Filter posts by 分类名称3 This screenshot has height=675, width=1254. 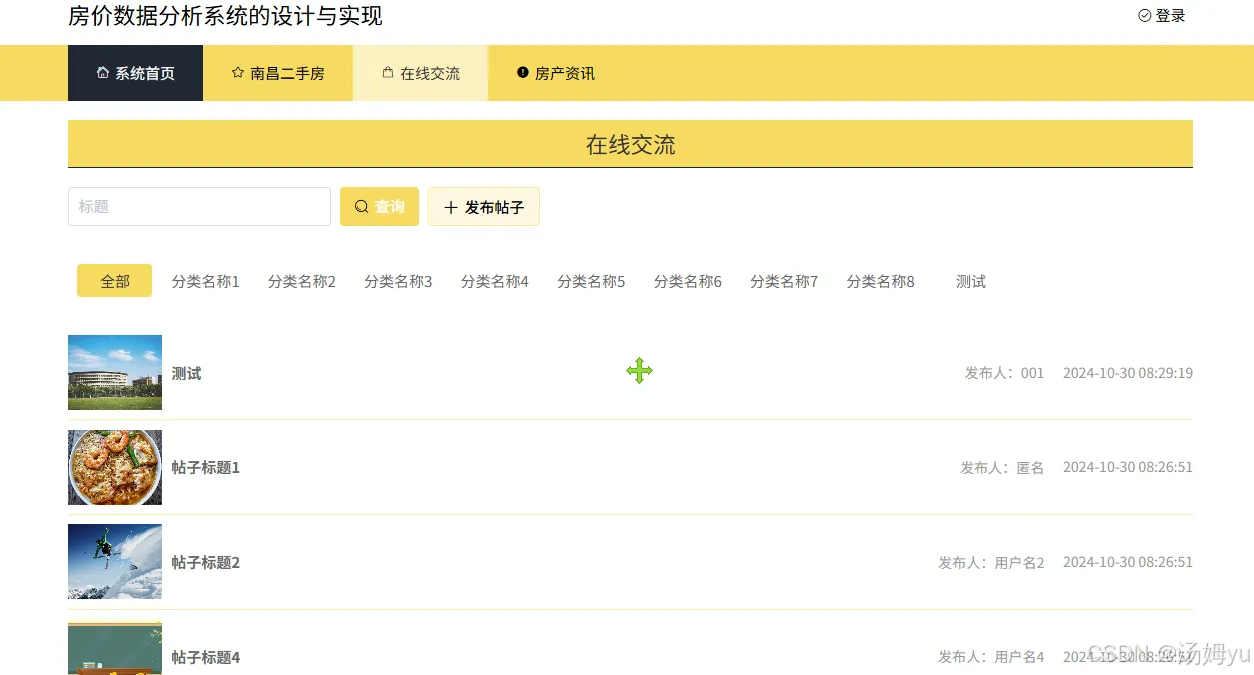[398, 282]
